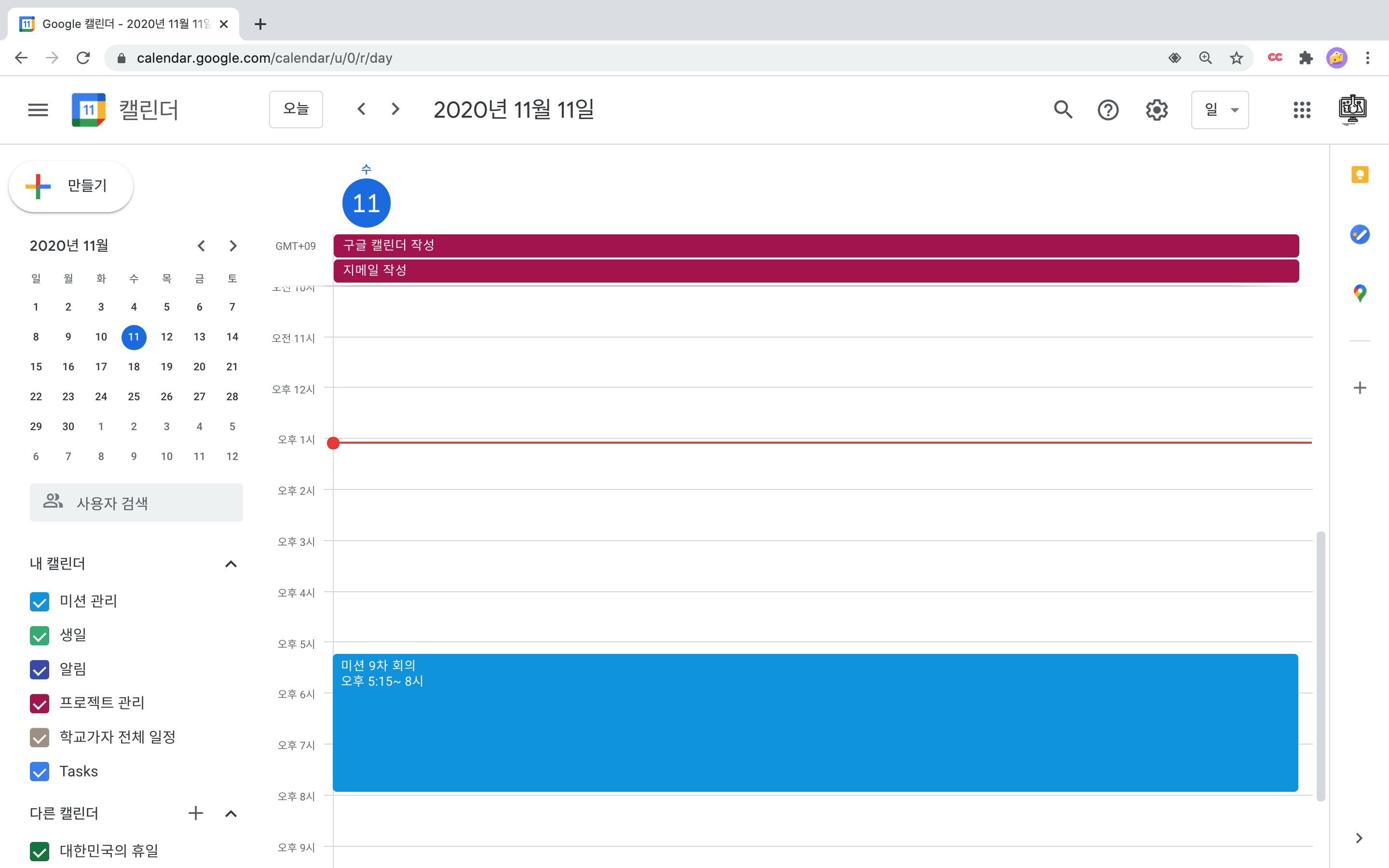Open the Google apps grid
Image resolution: width=1389 pixels, height=868 pixels.
pos(1302,109)
